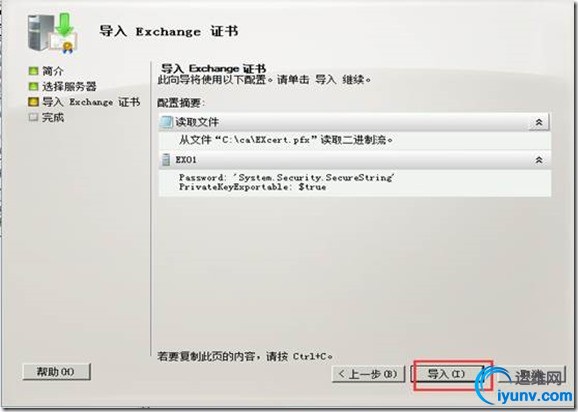Viewport: 578px width, 412px height.
Task: Click the EX01 section header bar
Action: pos(355,160)
